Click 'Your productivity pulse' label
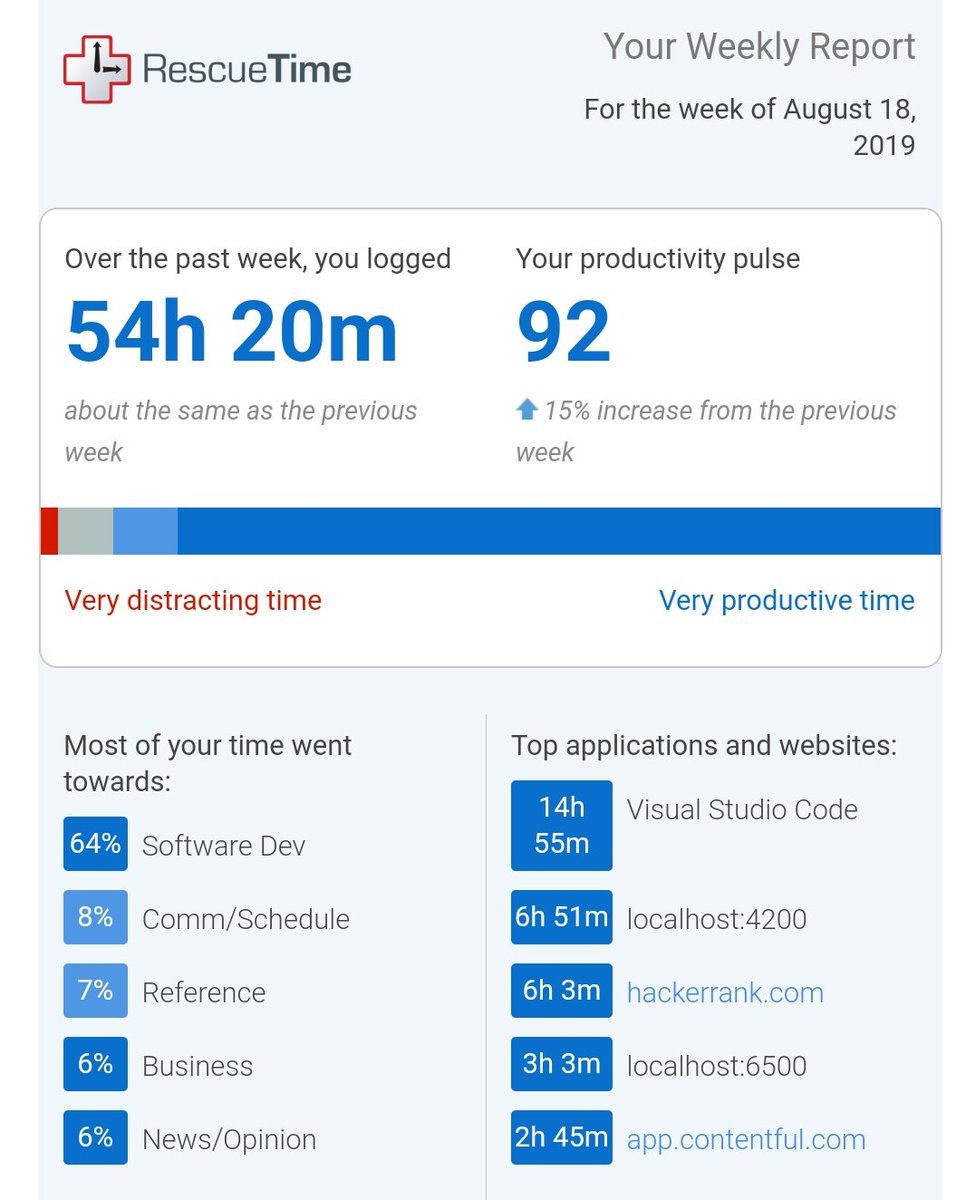966x1200 pixels. pos(658,259)
